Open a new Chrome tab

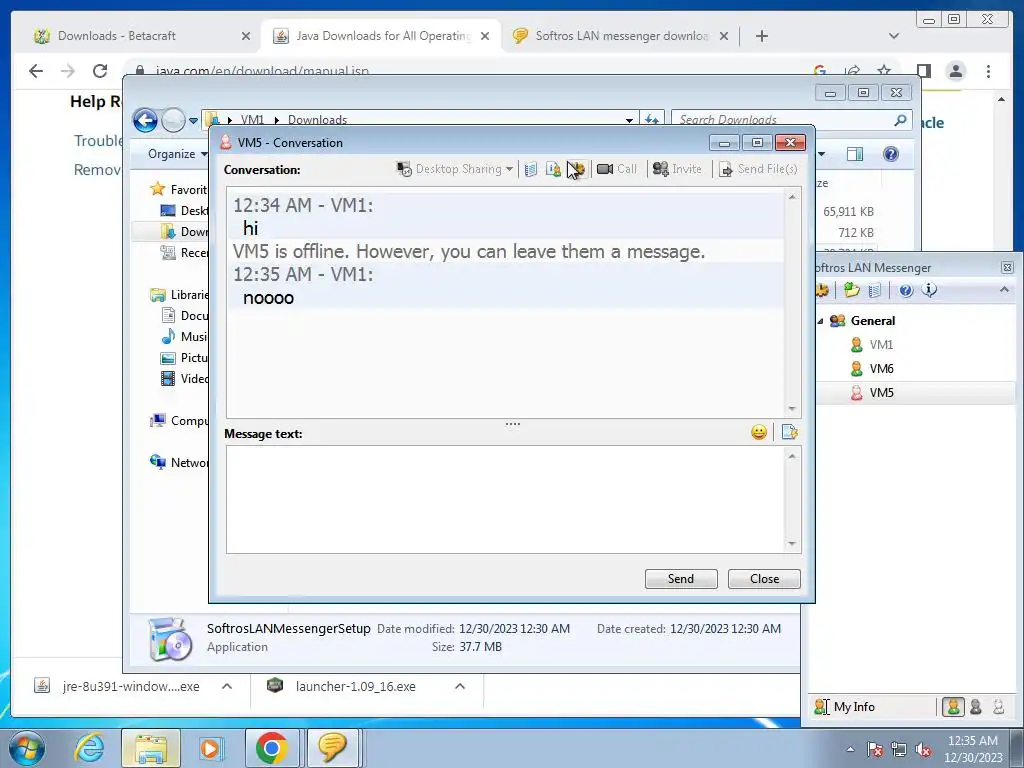pos(761,36)
